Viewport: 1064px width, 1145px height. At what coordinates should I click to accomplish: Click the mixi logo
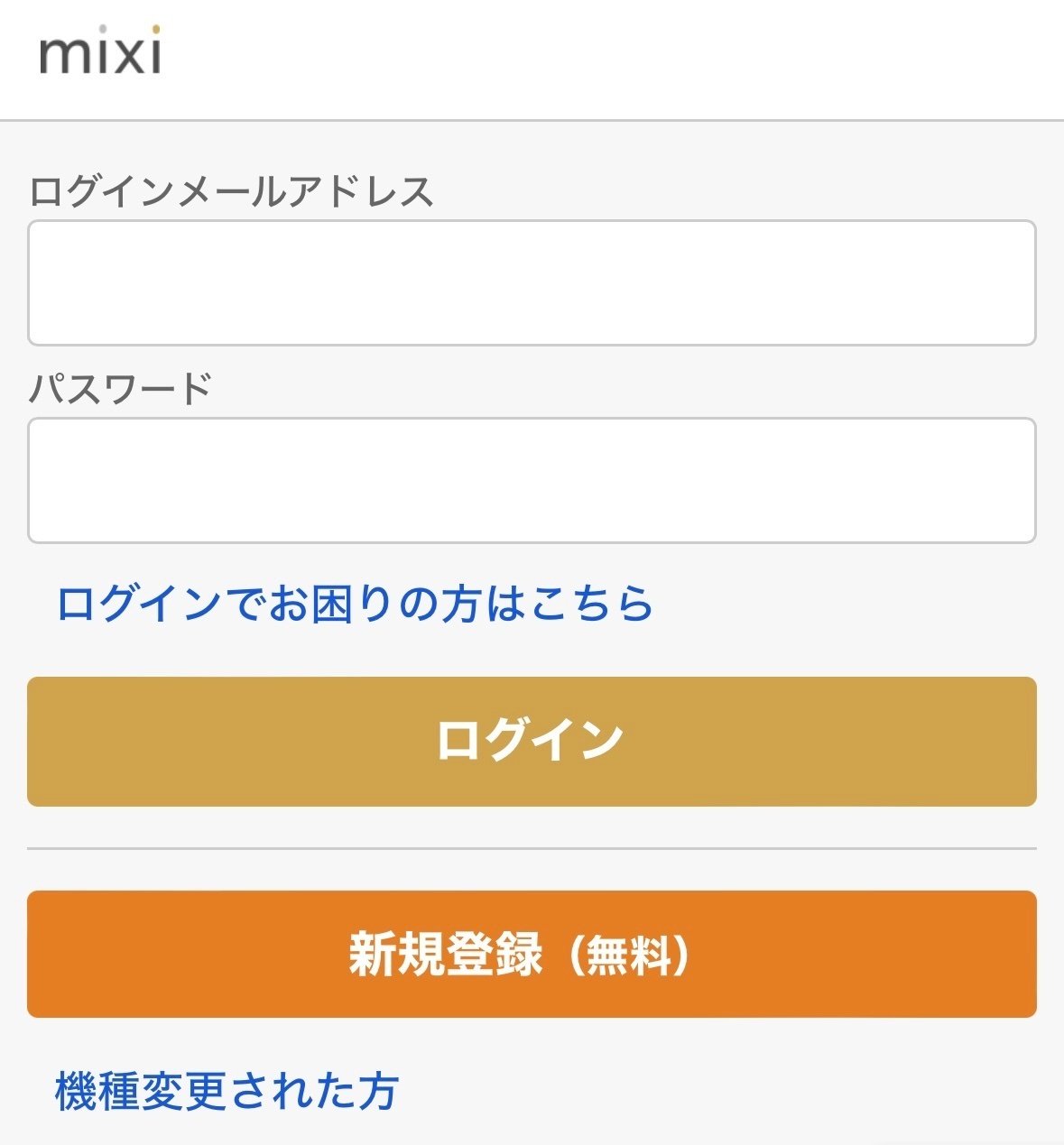pyautogui.click(x=100, y=52)
